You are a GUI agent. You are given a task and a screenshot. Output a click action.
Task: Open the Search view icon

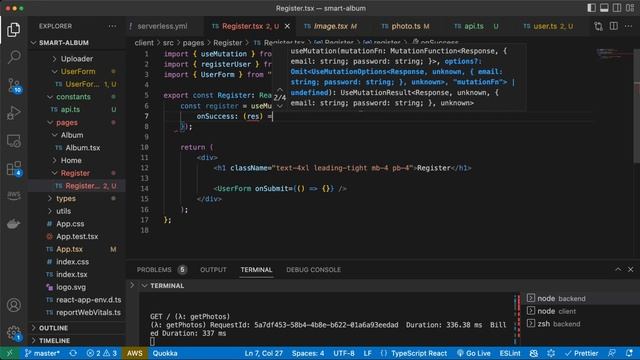click(13, 57)
